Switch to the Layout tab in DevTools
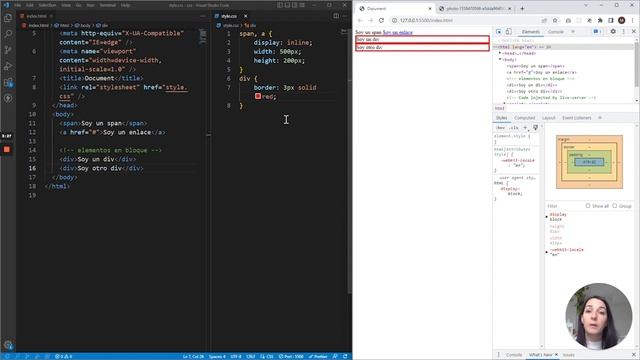640x360 pixels. (549, 118)
